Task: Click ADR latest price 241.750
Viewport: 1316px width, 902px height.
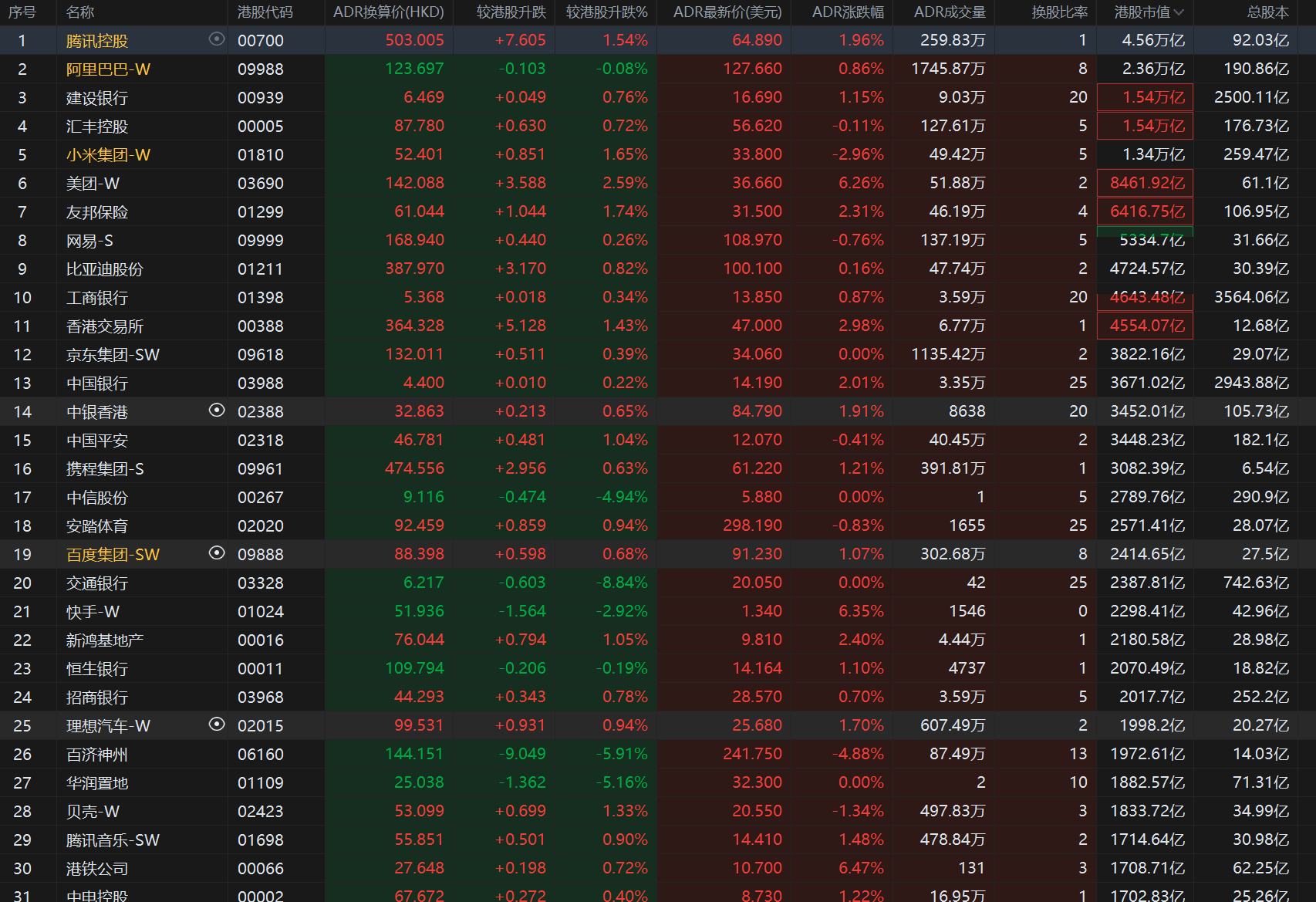Action: pos(752,754)
